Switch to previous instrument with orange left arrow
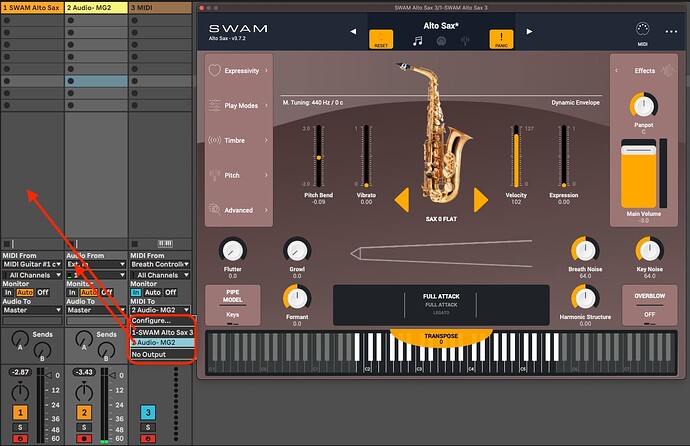The width and height of the screenshot is (690, 446). 402,200
